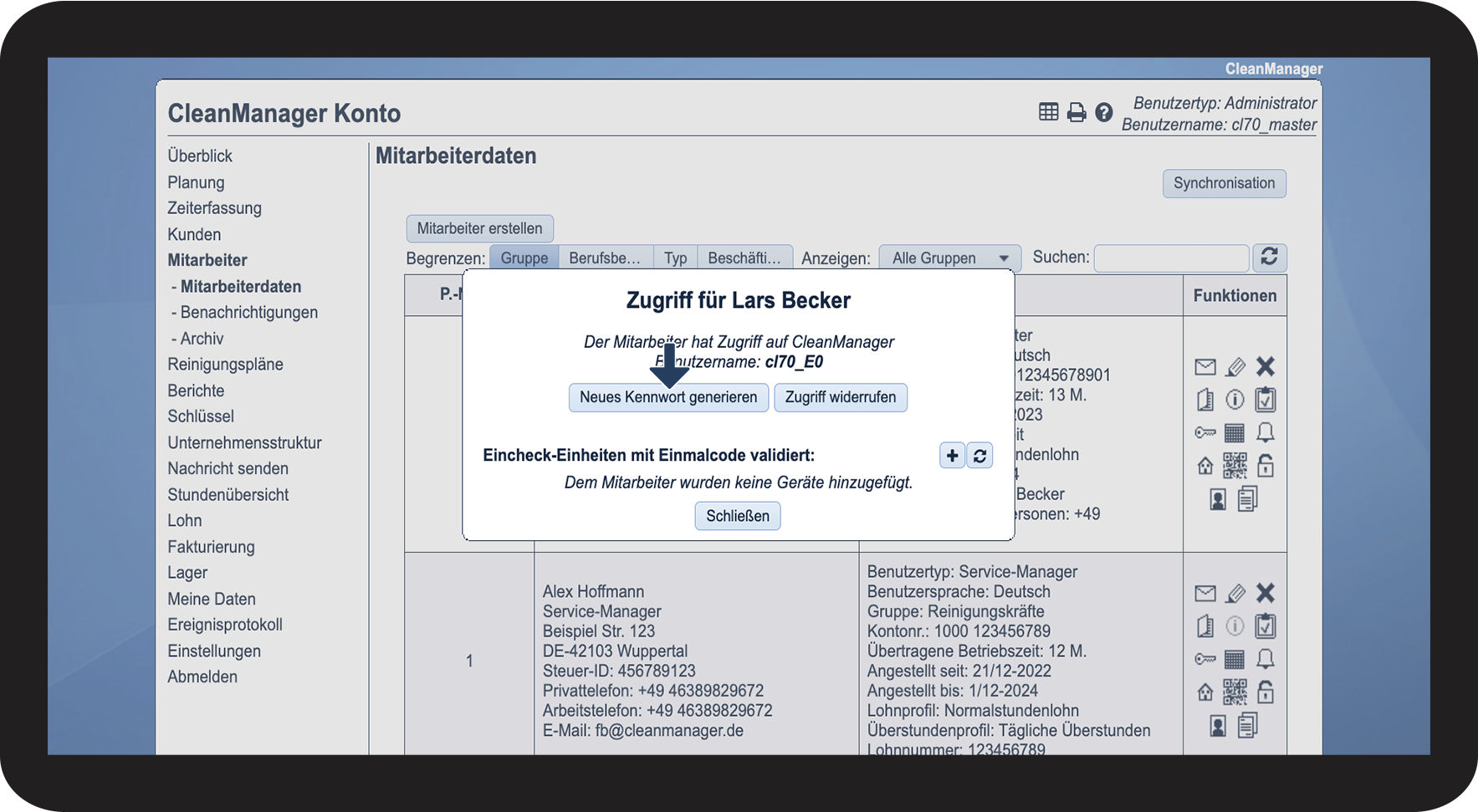Expand the Alle Gruppen dropdown
Viewport: 1478px width, 812px height.
coord(950,258)
